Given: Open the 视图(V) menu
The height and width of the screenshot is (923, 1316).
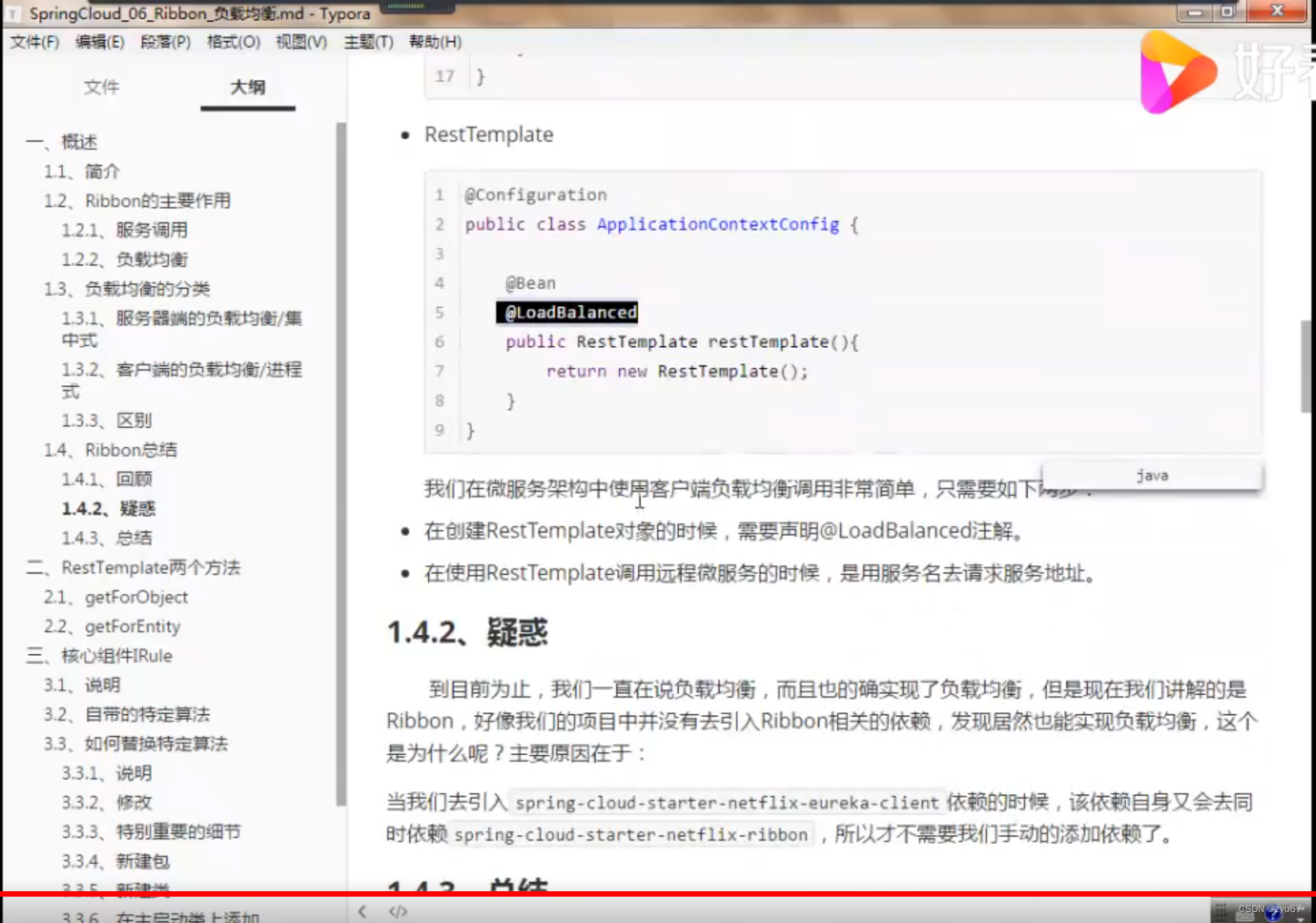Looking at the screenshot, I should [301, 42].
